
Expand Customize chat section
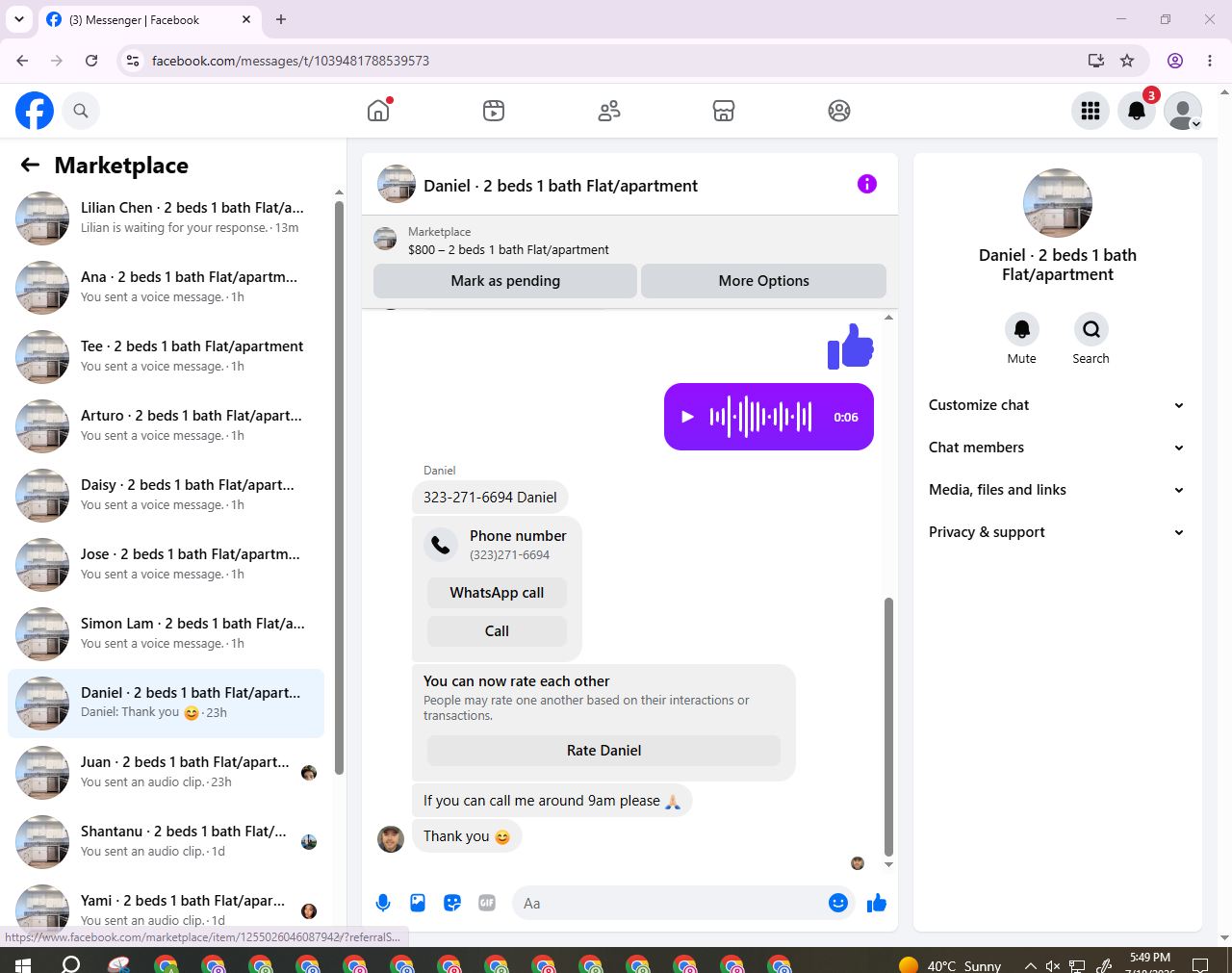click(1057, 405)
